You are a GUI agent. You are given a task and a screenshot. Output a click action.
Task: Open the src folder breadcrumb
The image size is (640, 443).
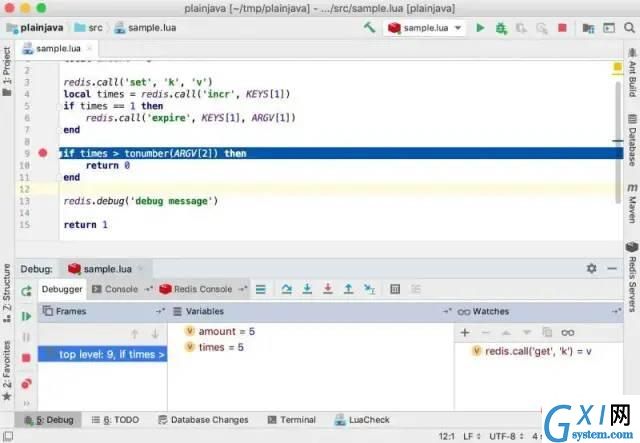coord(89,28)
